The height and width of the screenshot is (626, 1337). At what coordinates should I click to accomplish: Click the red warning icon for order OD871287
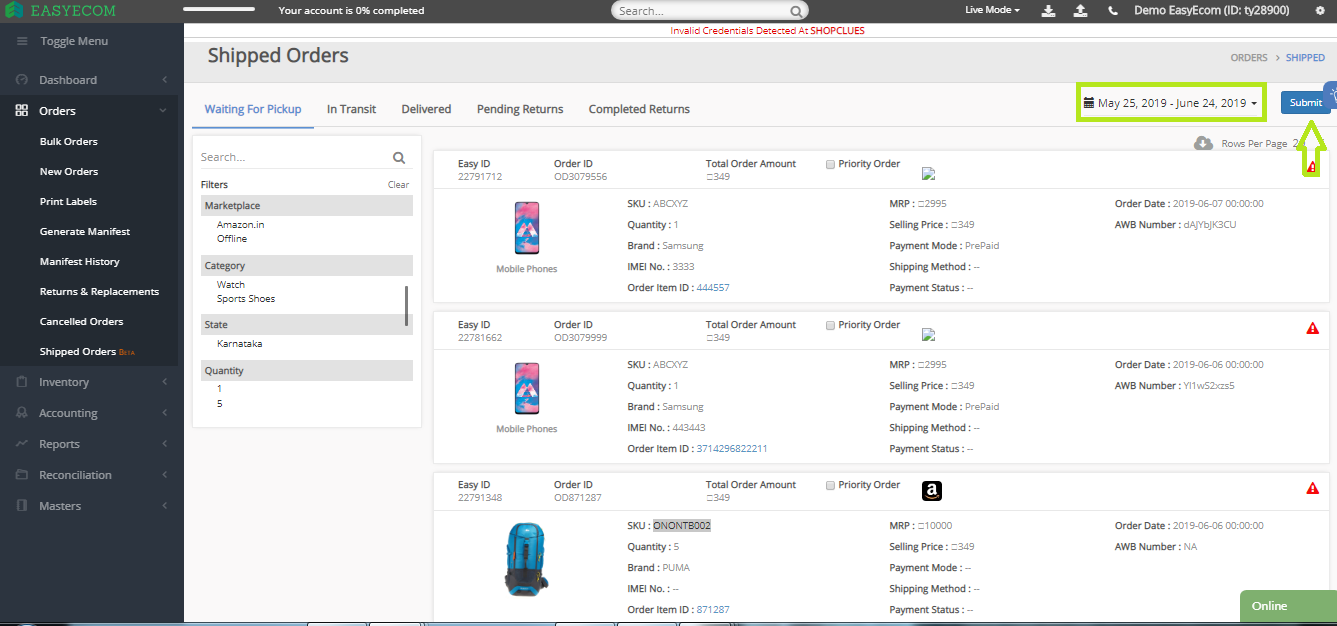(x=1313, y=488)
